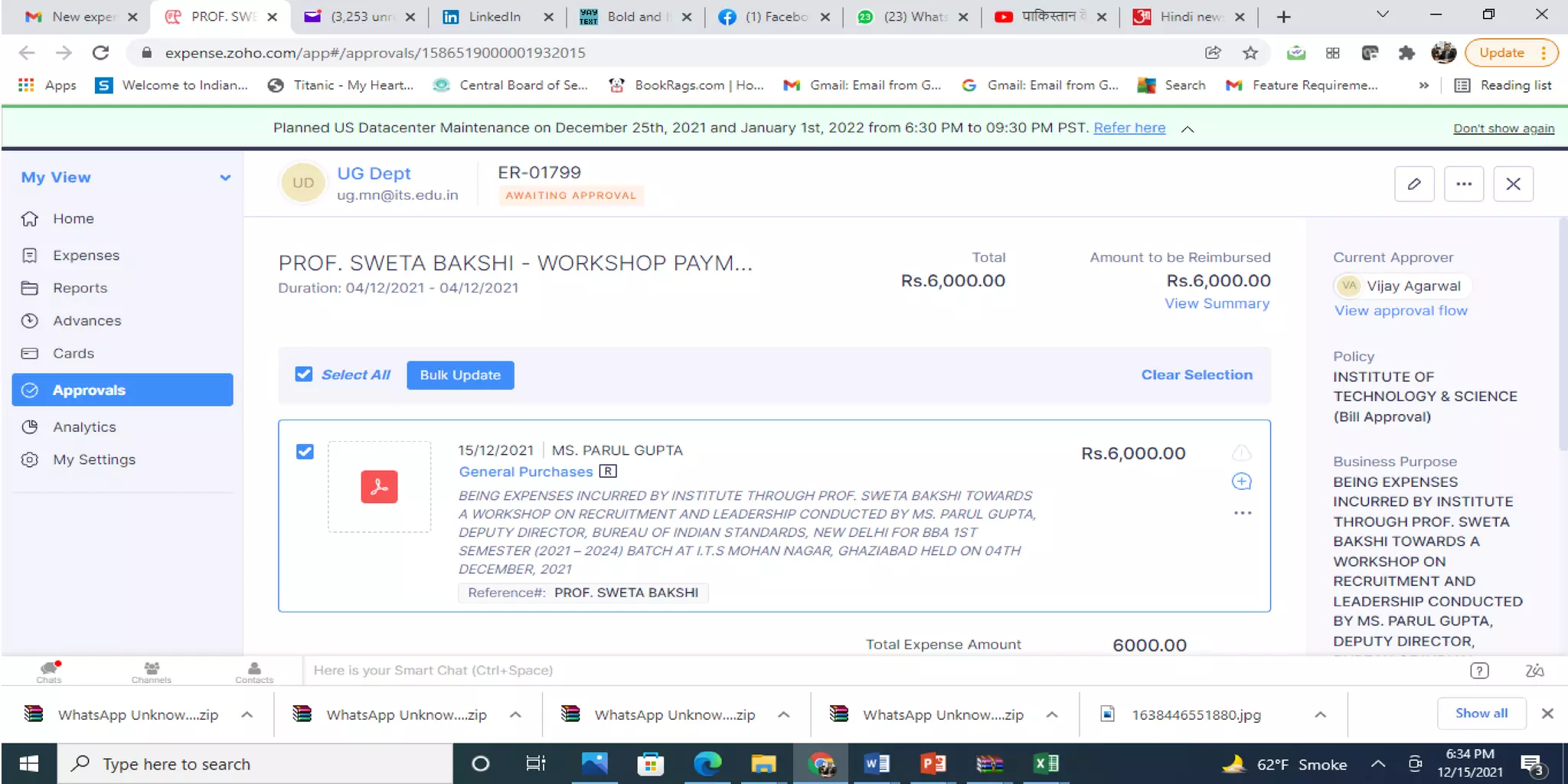The image size is (1568, 784).
Task: Close the downloads bar
Action: pyautogui.click(x=1547, y=714)
